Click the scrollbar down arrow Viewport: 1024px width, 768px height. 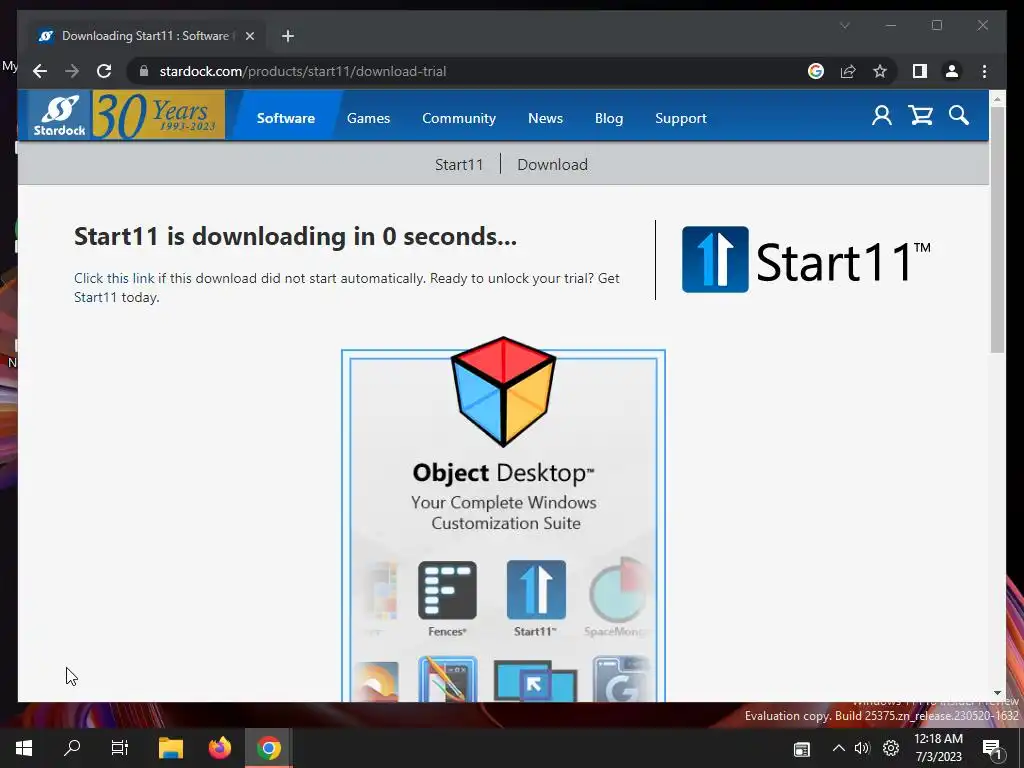pyautogui.click(x=997, y=694)
